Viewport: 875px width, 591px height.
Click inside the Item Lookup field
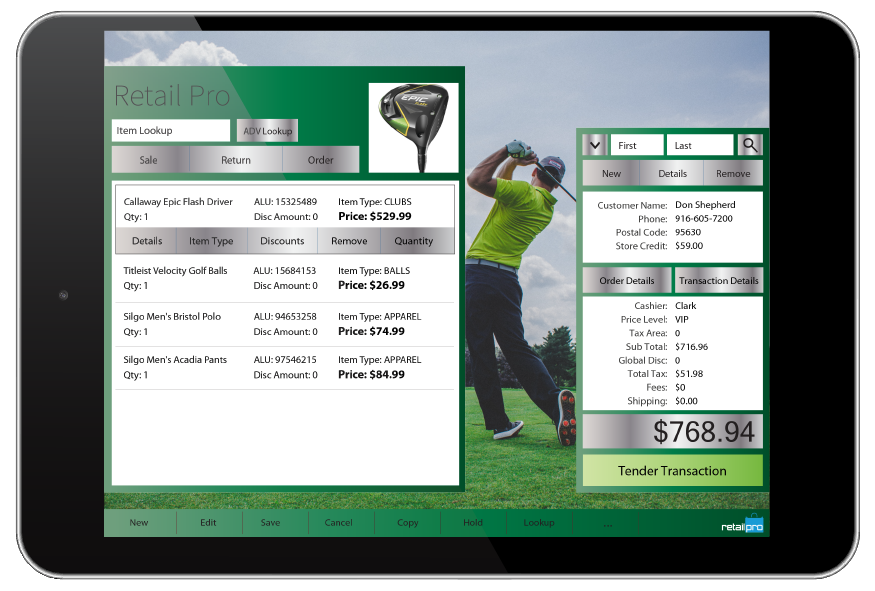pos(170,130)
